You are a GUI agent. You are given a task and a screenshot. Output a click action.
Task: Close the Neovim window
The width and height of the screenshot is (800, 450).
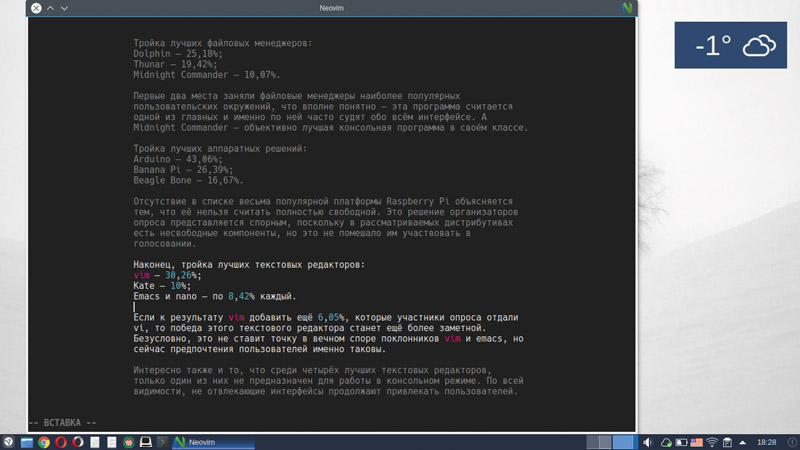coord(36,8)
